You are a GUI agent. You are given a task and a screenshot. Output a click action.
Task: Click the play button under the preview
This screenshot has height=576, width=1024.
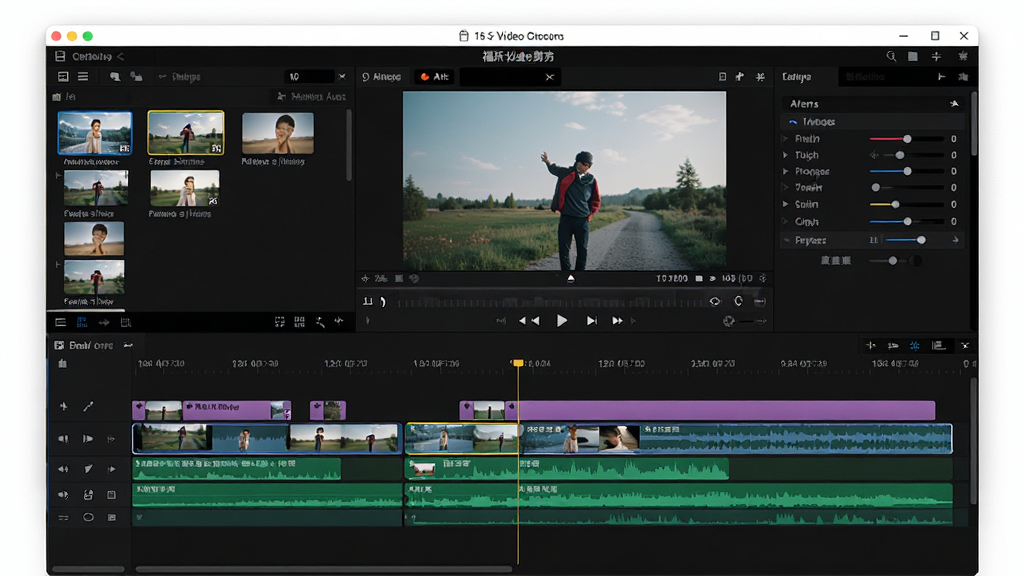point(562,321)
